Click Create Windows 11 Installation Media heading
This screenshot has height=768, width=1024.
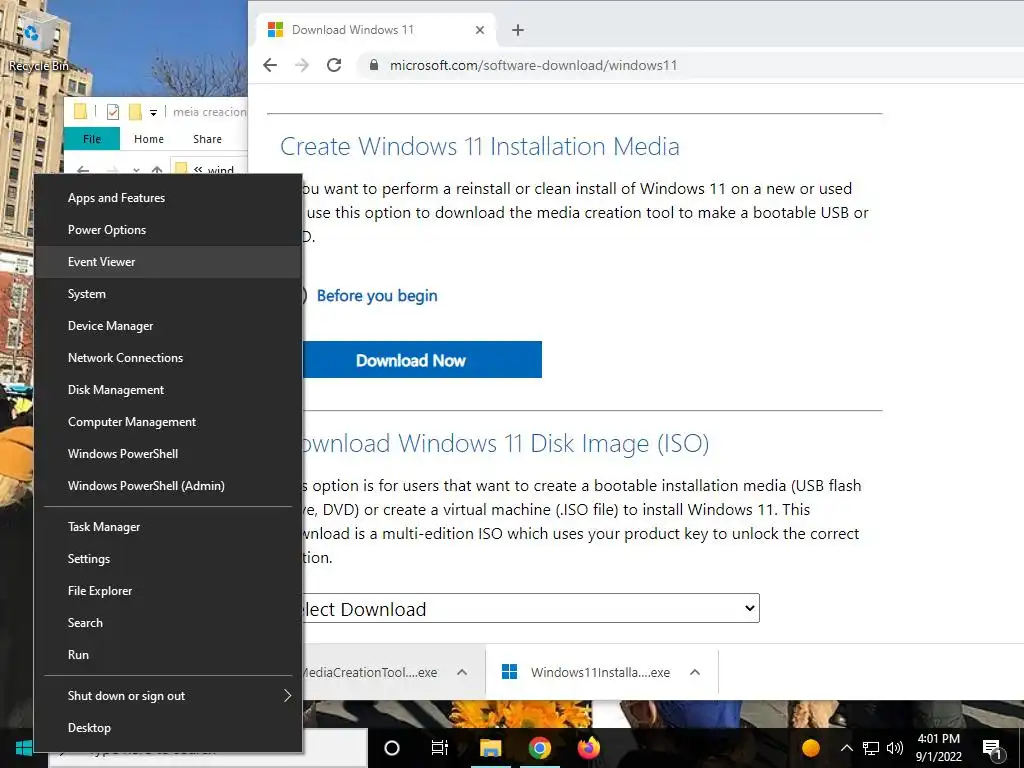pos(480,146)
